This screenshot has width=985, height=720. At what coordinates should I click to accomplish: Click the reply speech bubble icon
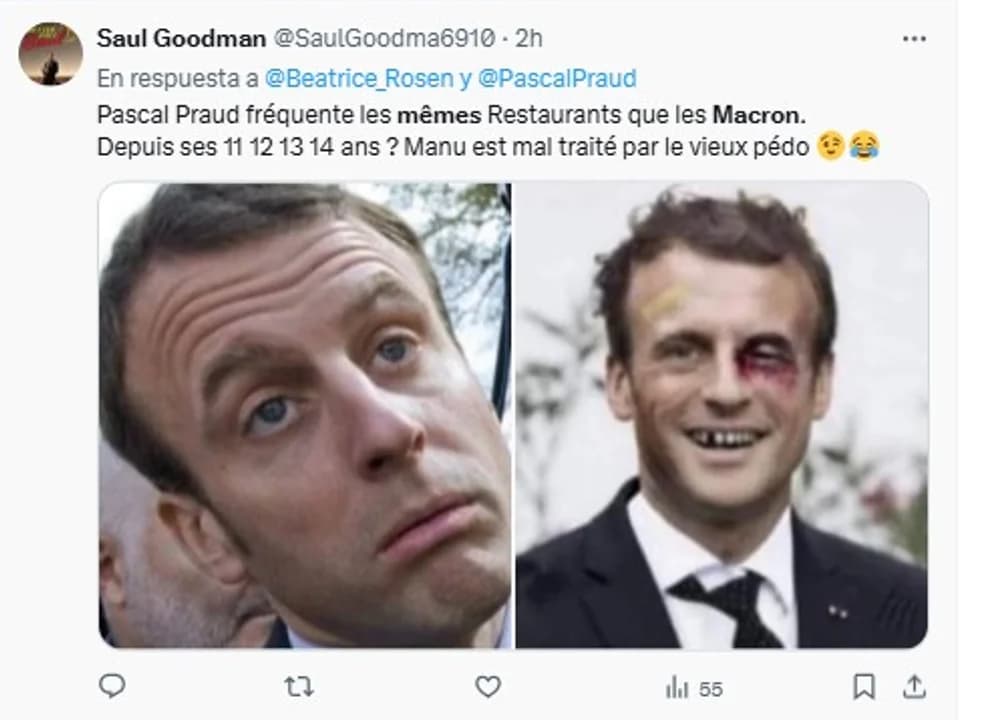(112, 685)
